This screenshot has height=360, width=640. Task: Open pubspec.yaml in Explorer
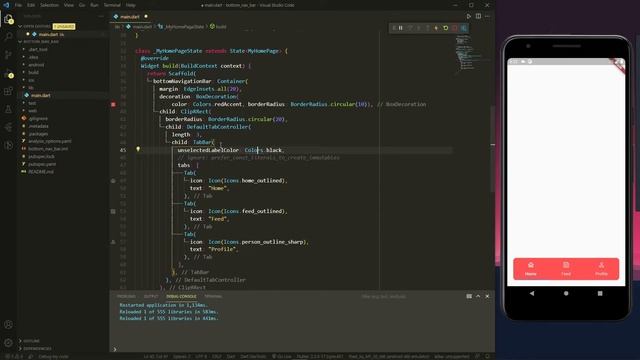click(42, 164)
